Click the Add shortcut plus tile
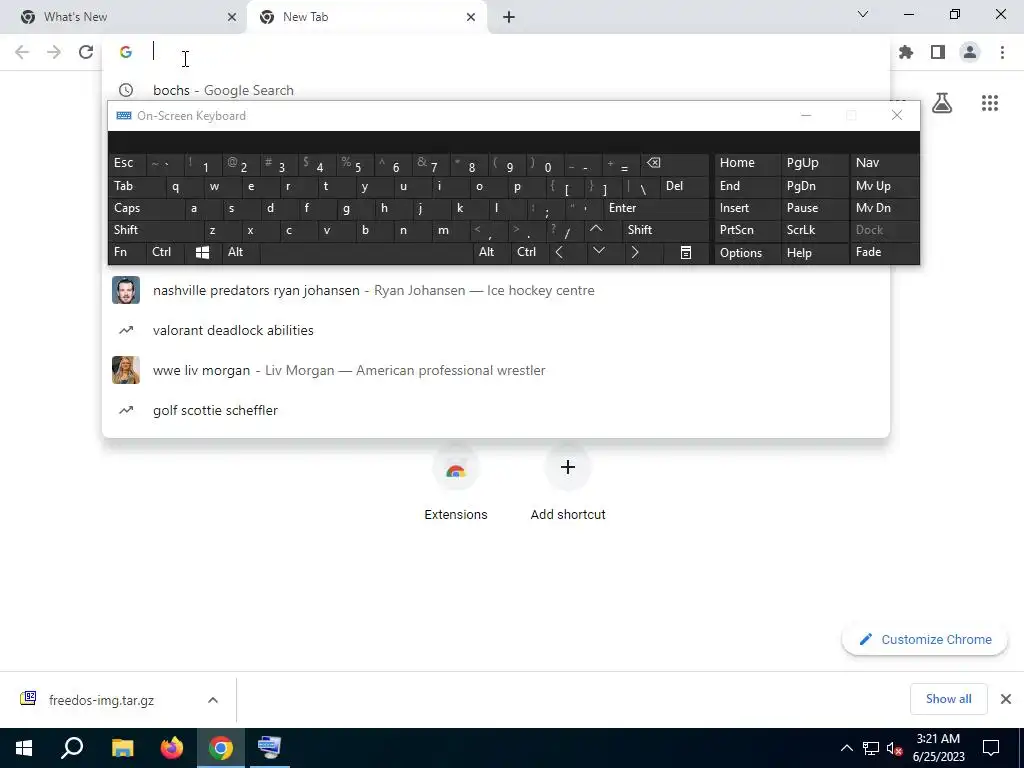The image size is (1024, 768). 568,485
